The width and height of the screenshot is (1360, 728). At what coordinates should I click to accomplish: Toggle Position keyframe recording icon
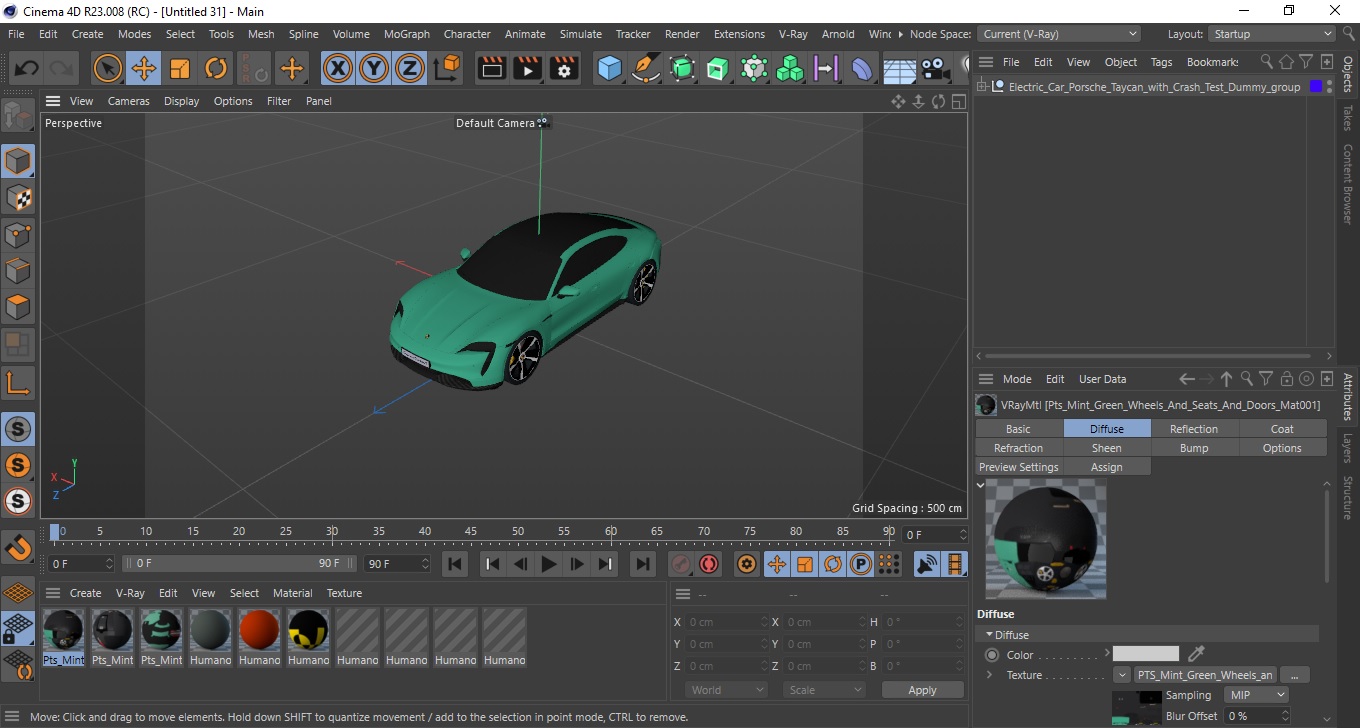tap(776, 564)
